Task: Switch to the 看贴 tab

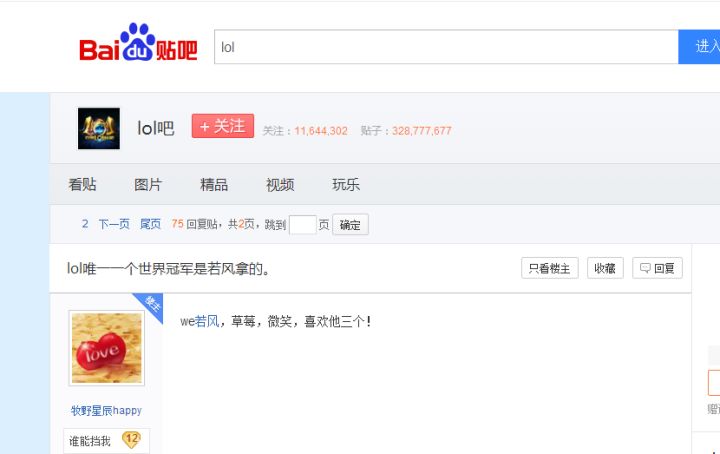Action: 82,185
